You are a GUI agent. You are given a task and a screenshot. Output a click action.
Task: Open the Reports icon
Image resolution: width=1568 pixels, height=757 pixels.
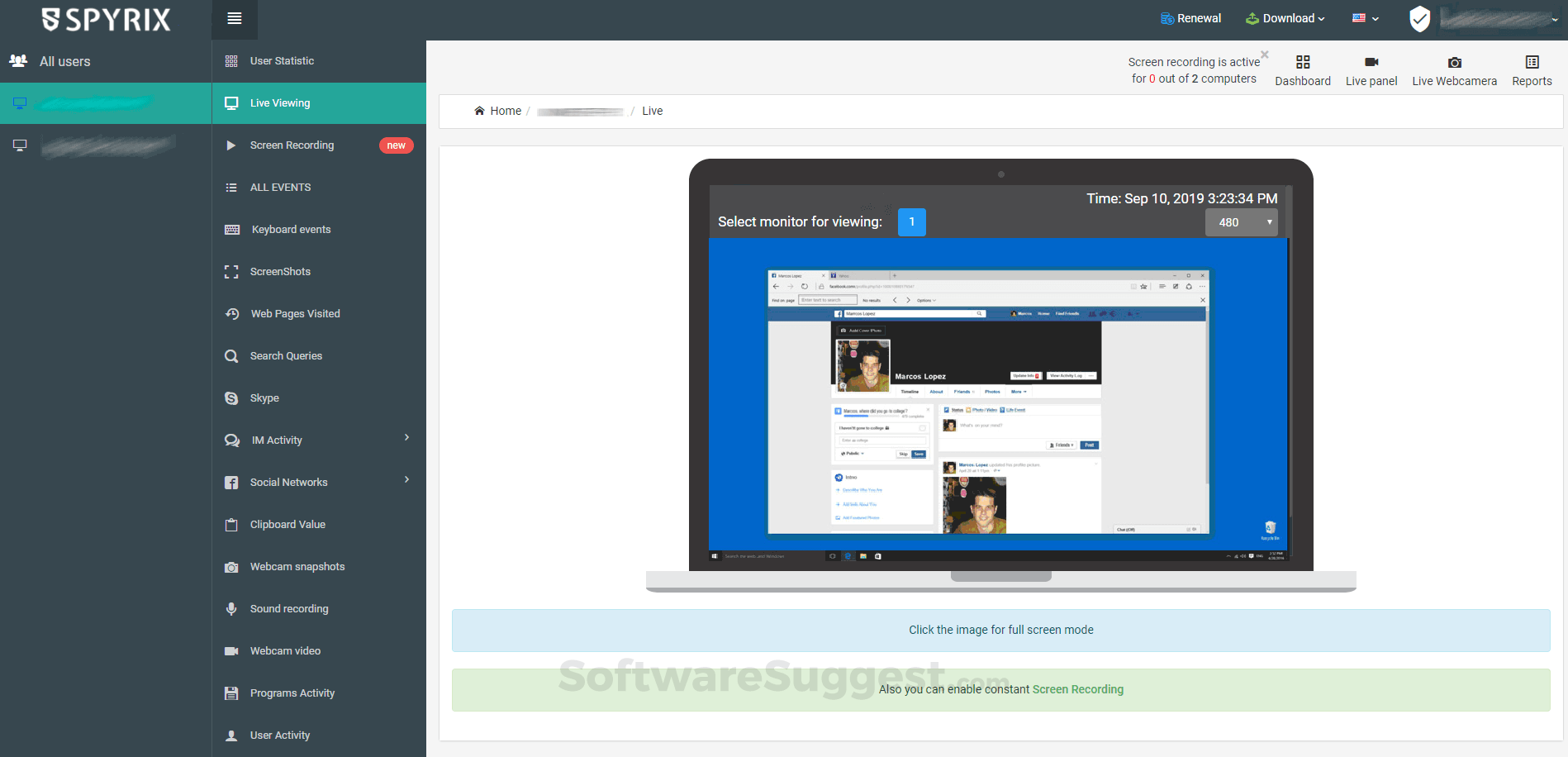(1532, 63)
